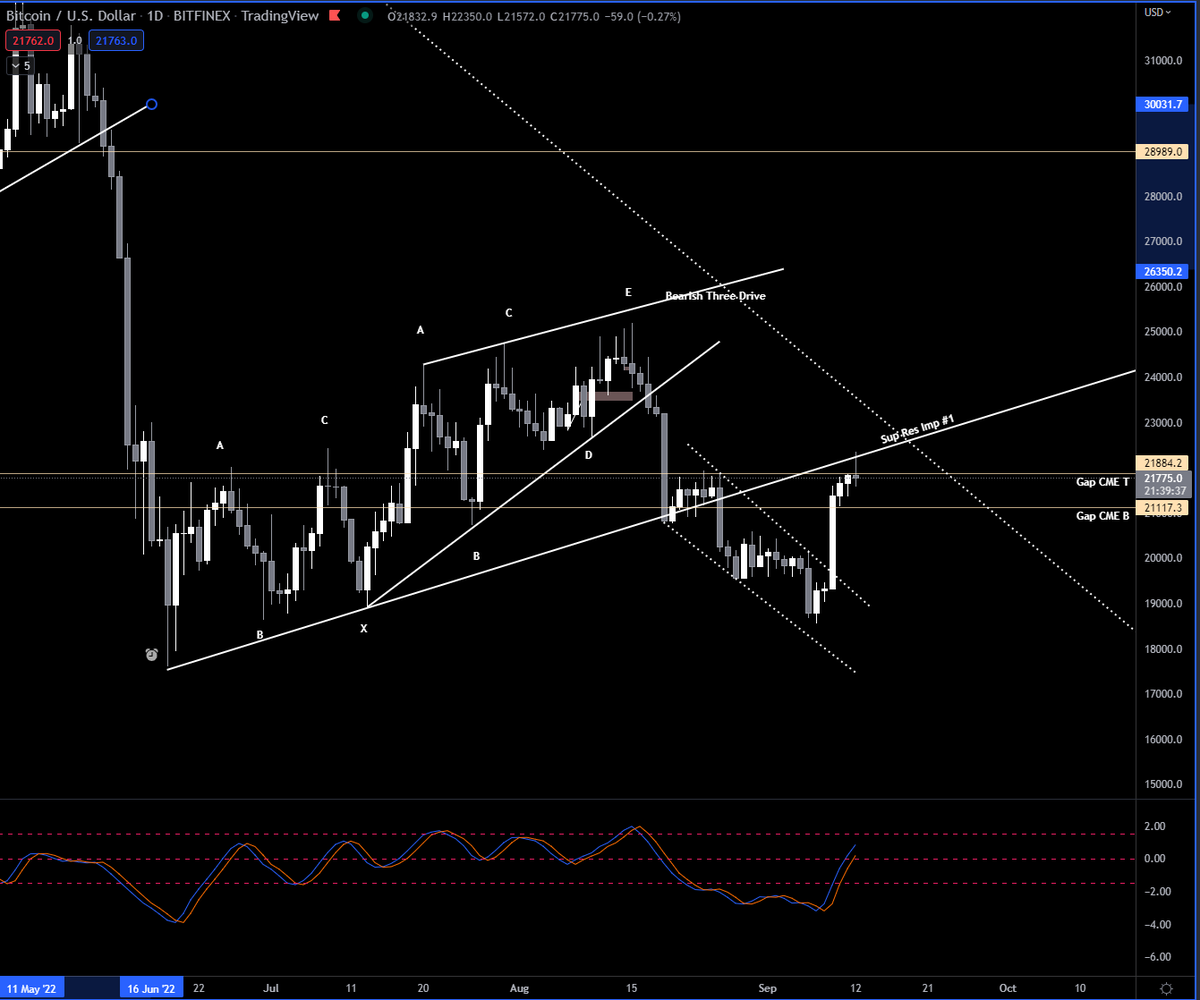This screenshot has height=1000, width=1200.
Task: Select the "Gap CME T" label
Action: pyautogui.click(x=1102, y=482)
